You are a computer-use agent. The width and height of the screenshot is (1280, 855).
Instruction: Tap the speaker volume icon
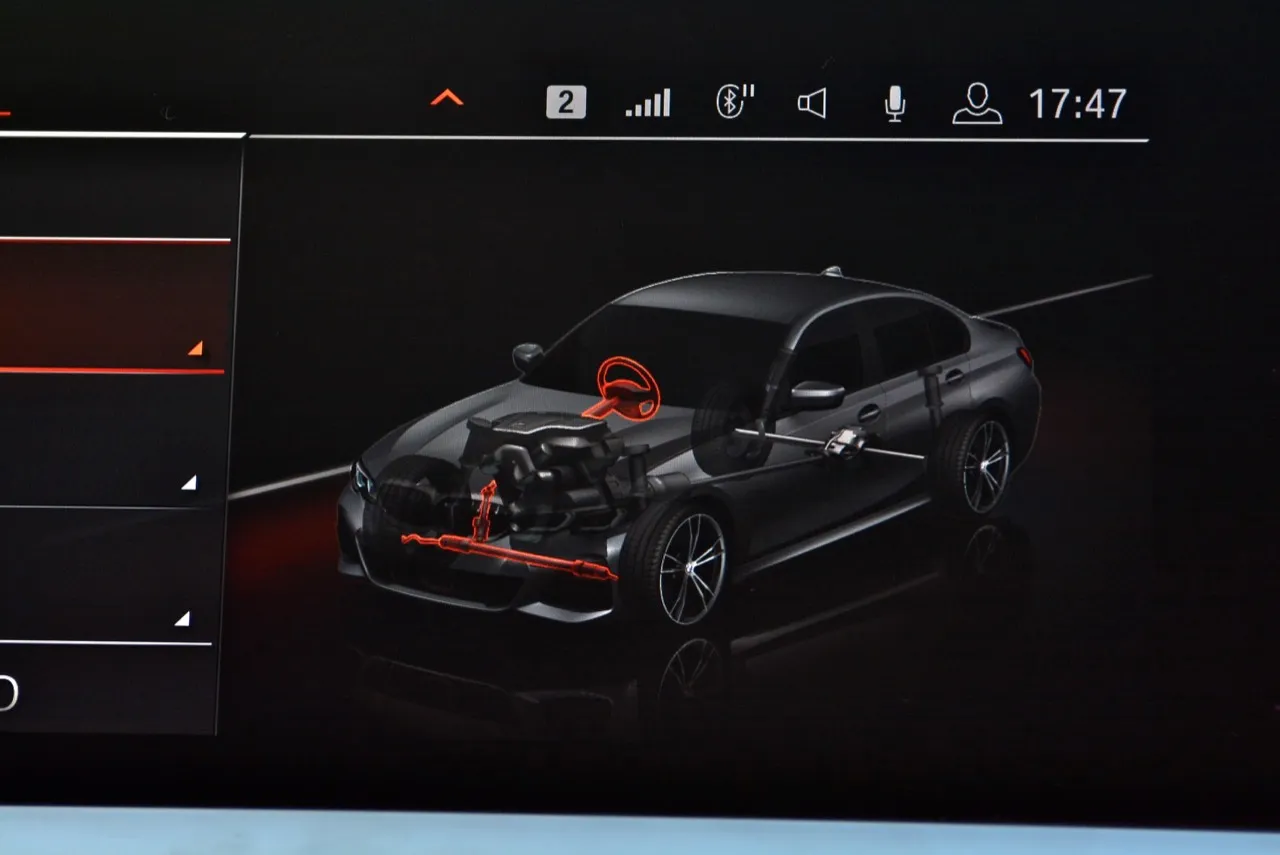click(x=812, y=103)
